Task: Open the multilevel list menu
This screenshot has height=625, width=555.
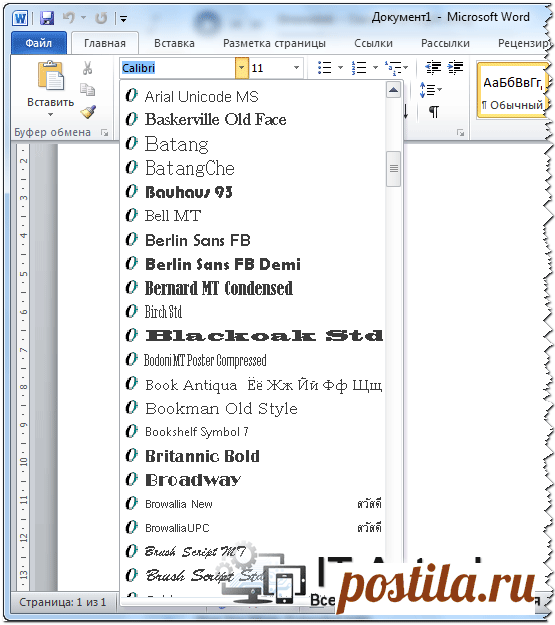Action: pos(397,68)
